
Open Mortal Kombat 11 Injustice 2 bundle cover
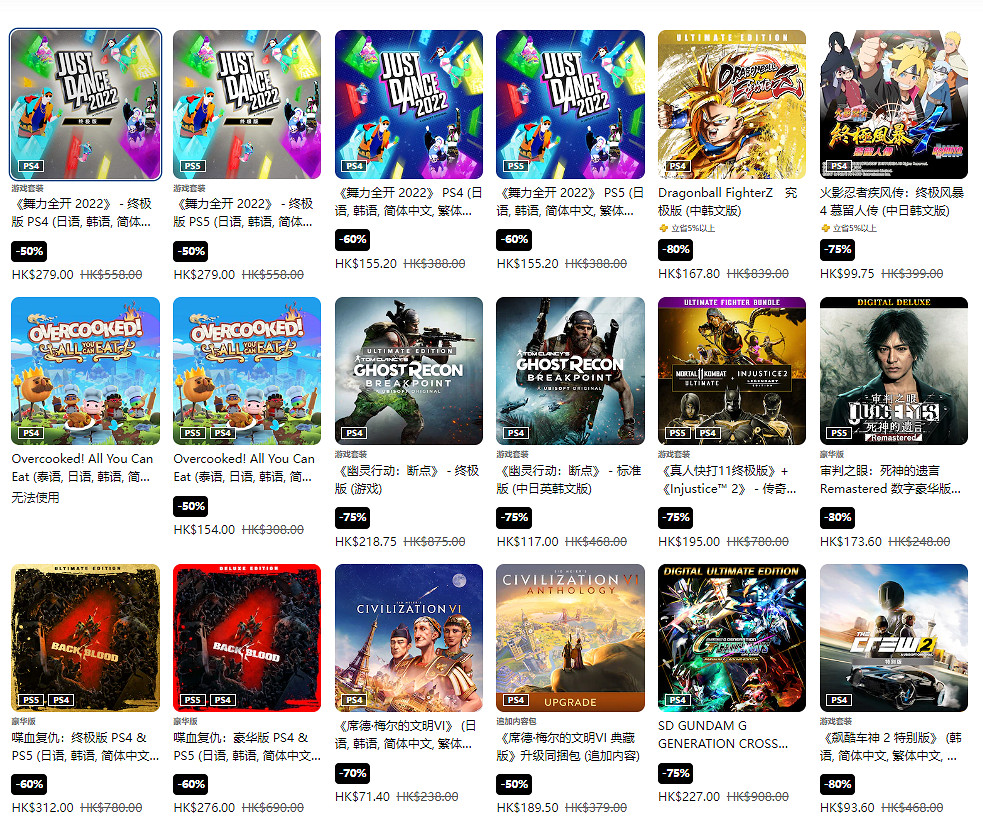click(x=732, y=371)
